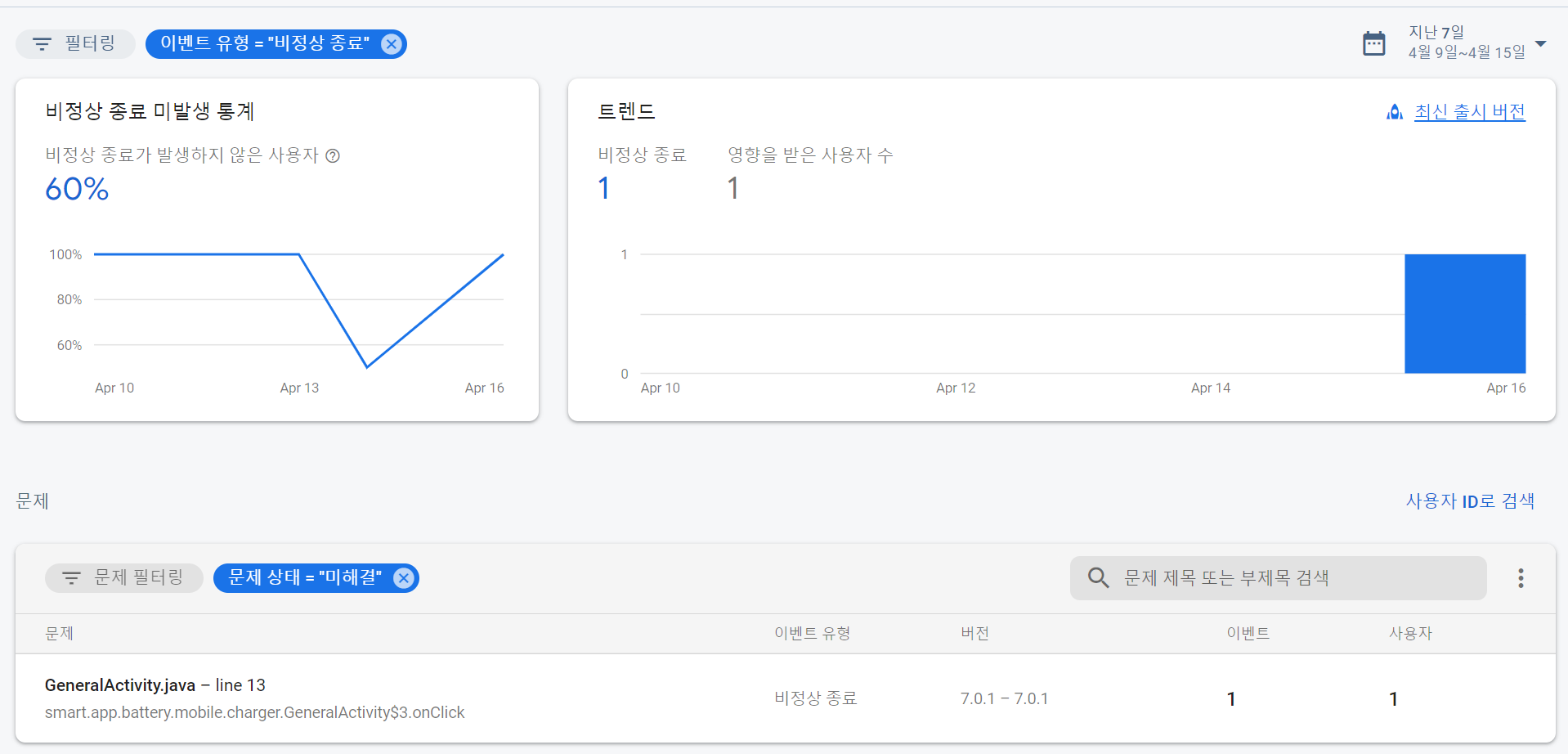Open the 필터링 filter button at top
This screenshot has width=1568, height=754.
[75, 44]
